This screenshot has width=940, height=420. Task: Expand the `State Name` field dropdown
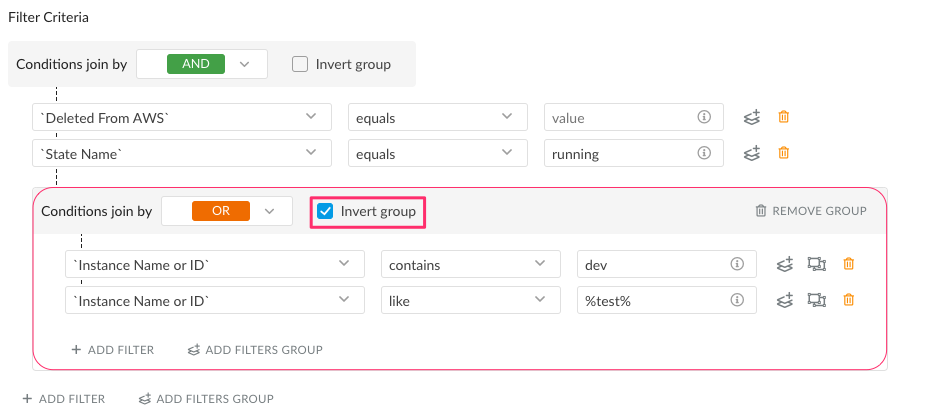(x=182, y=153)
